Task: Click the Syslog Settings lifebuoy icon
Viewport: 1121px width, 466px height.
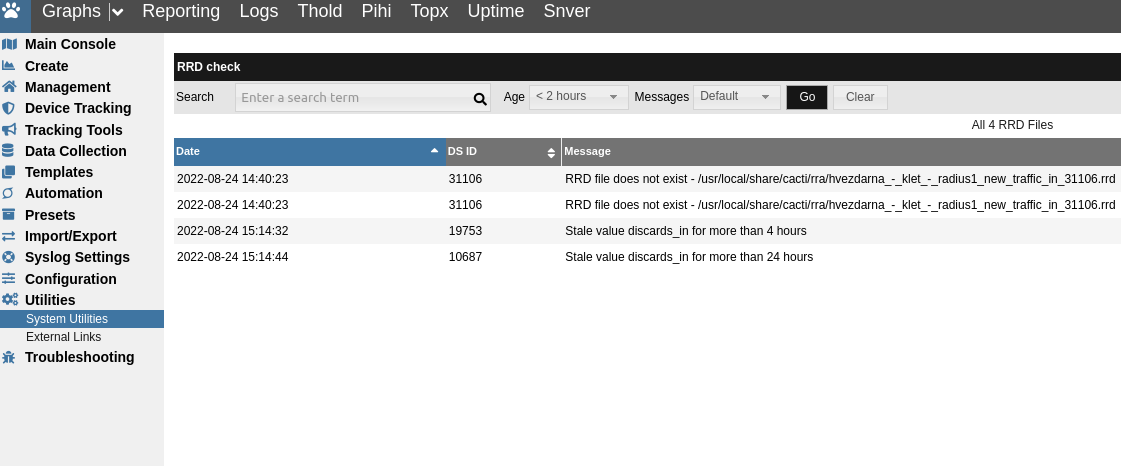Action: click(x=9, y=257)
